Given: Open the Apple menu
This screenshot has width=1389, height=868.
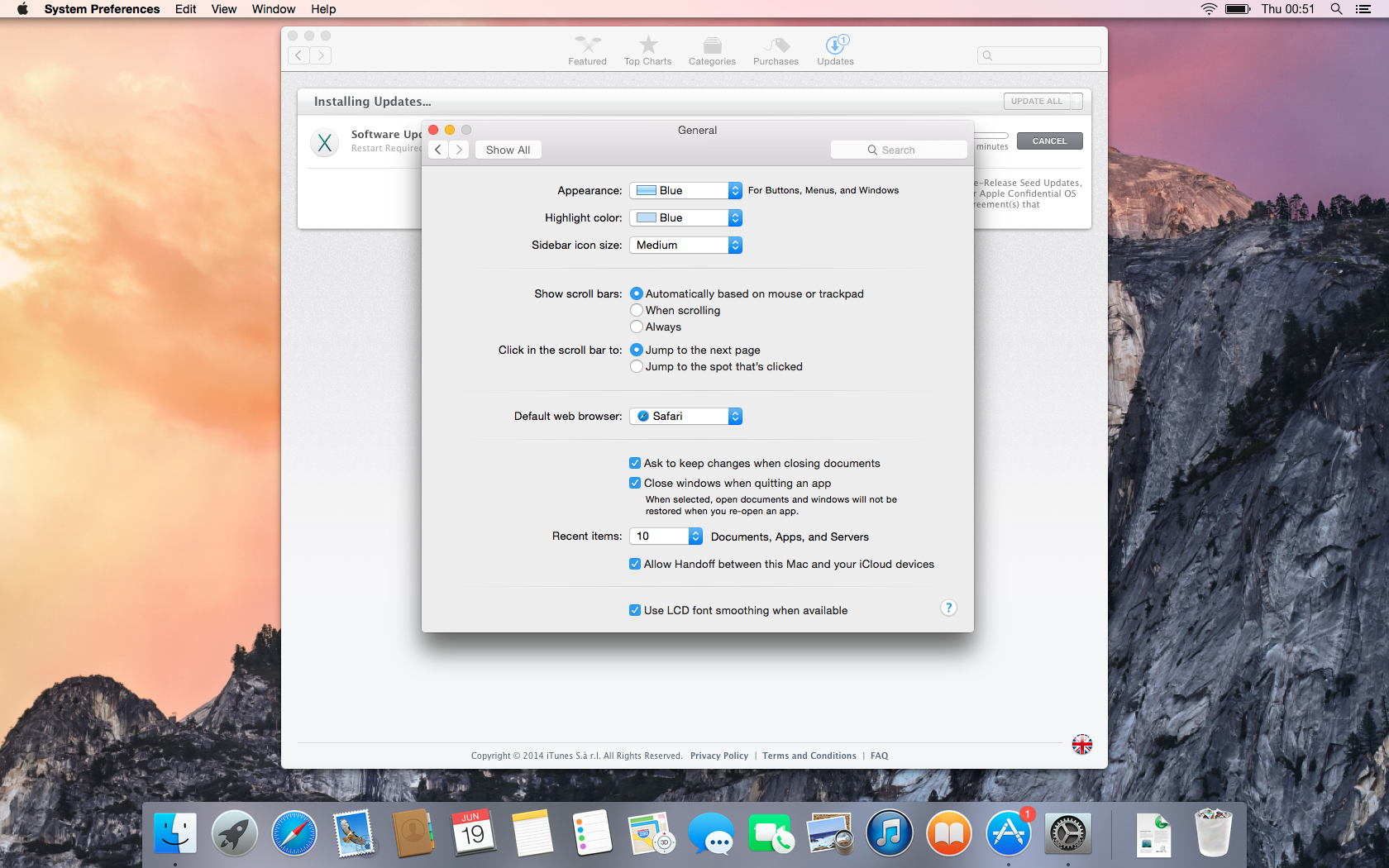Looking at the screenshot, I should [x=22, y=9].
